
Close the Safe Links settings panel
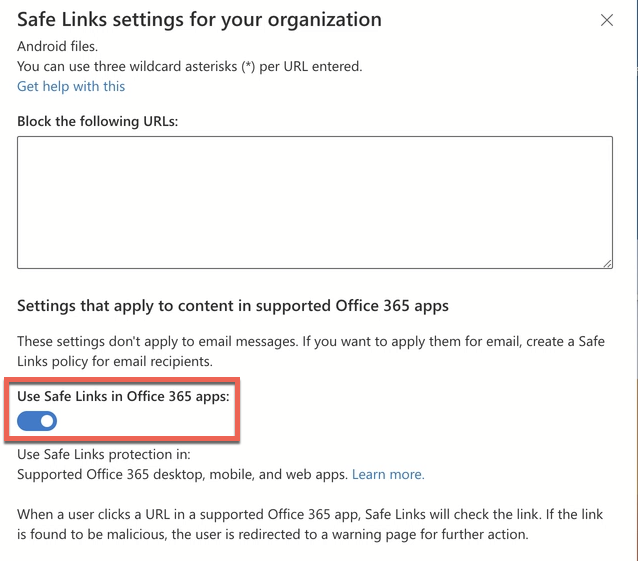607,20
